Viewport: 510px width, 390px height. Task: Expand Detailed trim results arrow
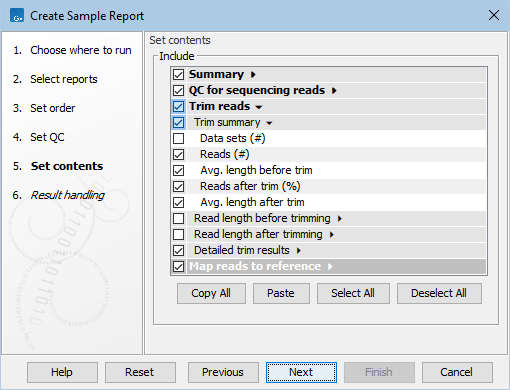[298, 251]
